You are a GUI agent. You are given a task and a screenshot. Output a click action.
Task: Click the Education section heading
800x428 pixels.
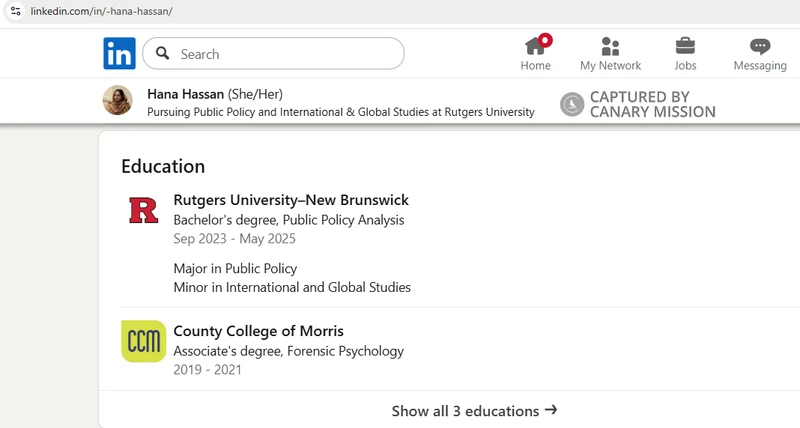163,166
